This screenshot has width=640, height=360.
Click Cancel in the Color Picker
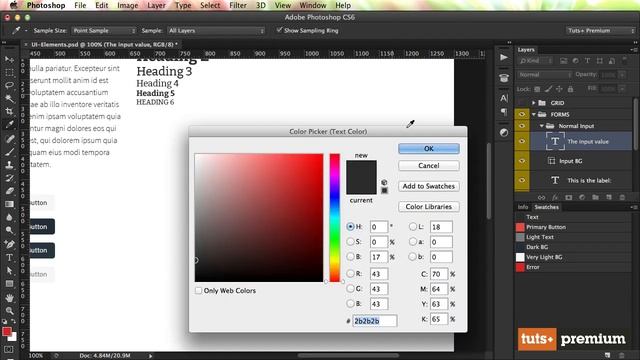pos(429,165)
